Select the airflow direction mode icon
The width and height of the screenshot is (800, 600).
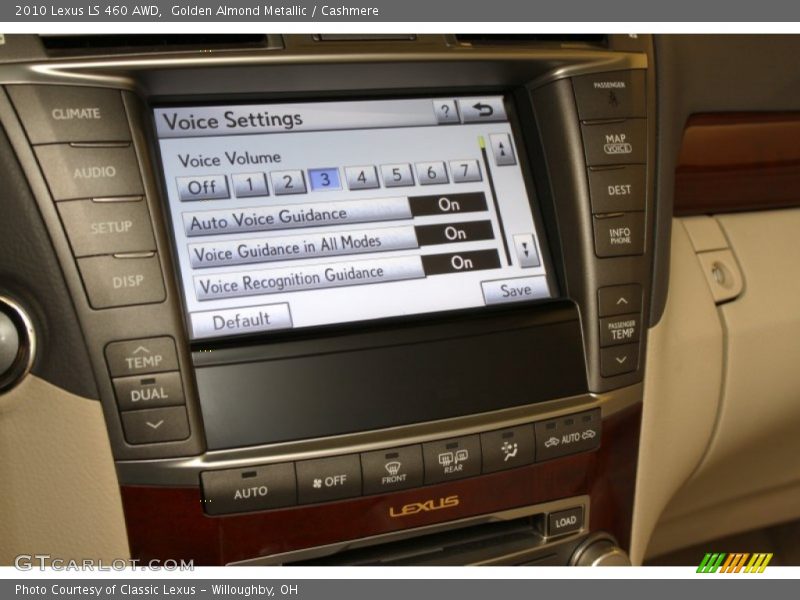click(508, 452)
